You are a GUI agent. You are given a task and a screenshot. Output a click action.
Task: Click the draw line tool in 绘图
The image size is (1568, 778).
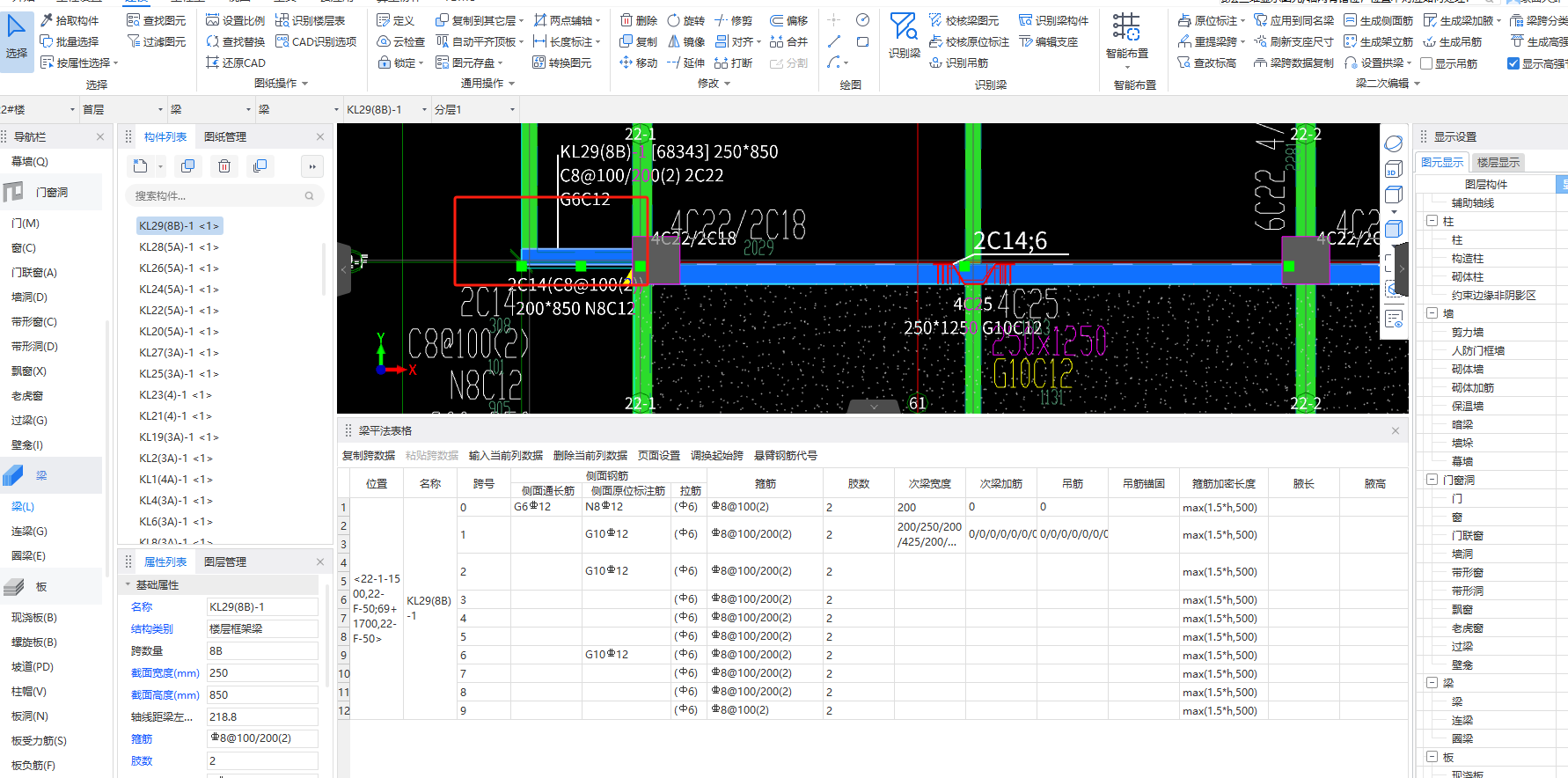[834, 41]
